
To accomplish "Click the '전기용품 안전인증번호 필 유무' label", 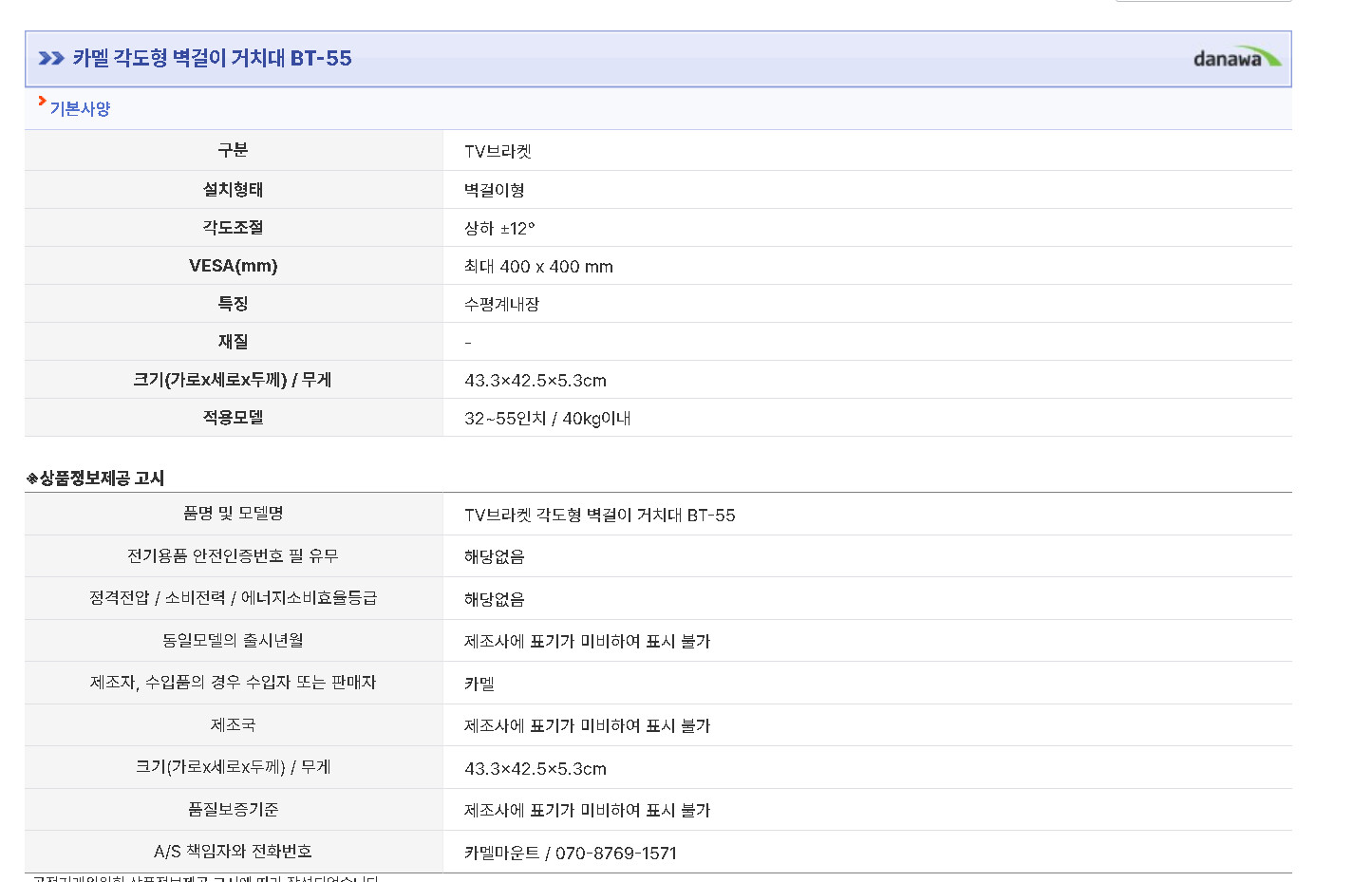I will click(x=233, y=555).
